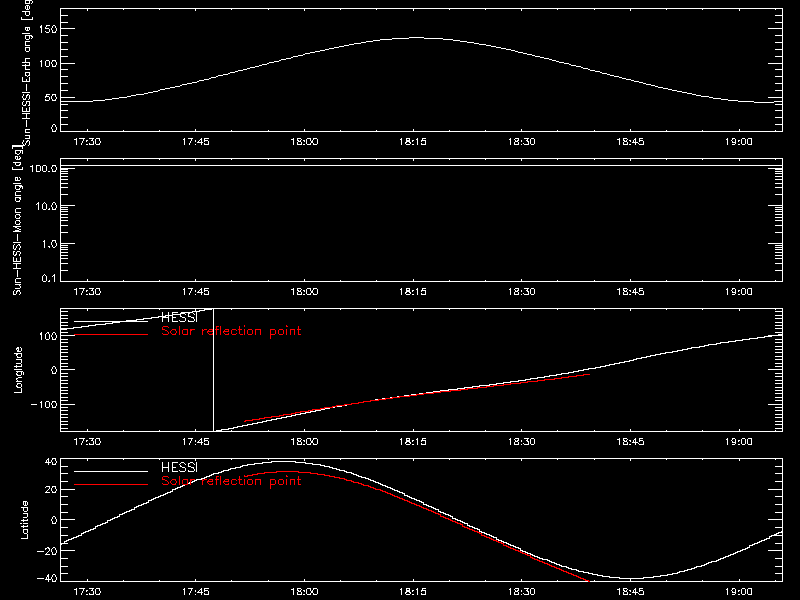Viewport: 800px width, 600px height.
Task: Click the 50 tick of Earth angle plot
Action: click(51, 98)
